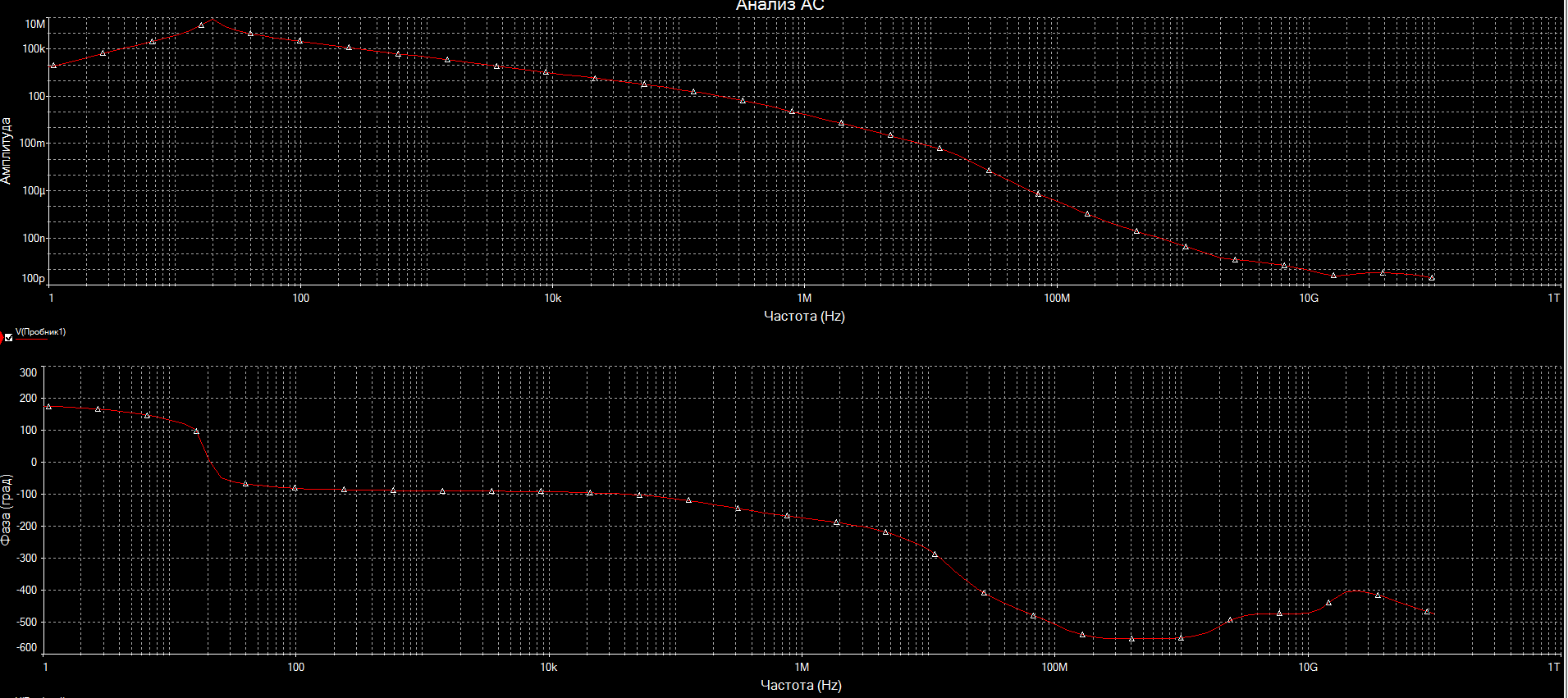Click the '-600' phase axis tick label
The width and height of the screenshot is (1568, 698).
pyautogui.click(x=27, y=647)
